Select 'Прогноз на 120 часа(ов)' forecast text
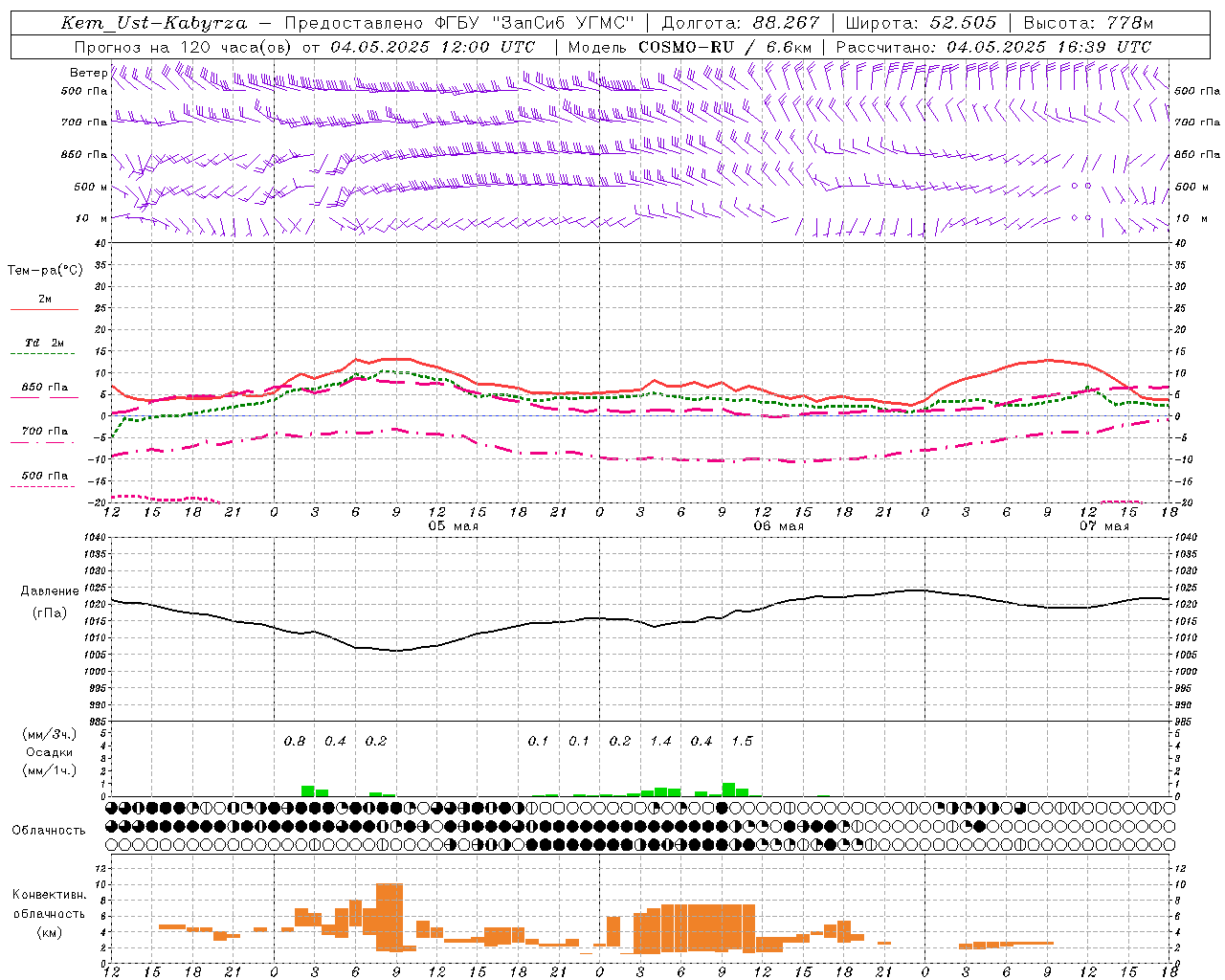Image resolution: width=1225 pixels, height=980 pixels. (184, 47)
